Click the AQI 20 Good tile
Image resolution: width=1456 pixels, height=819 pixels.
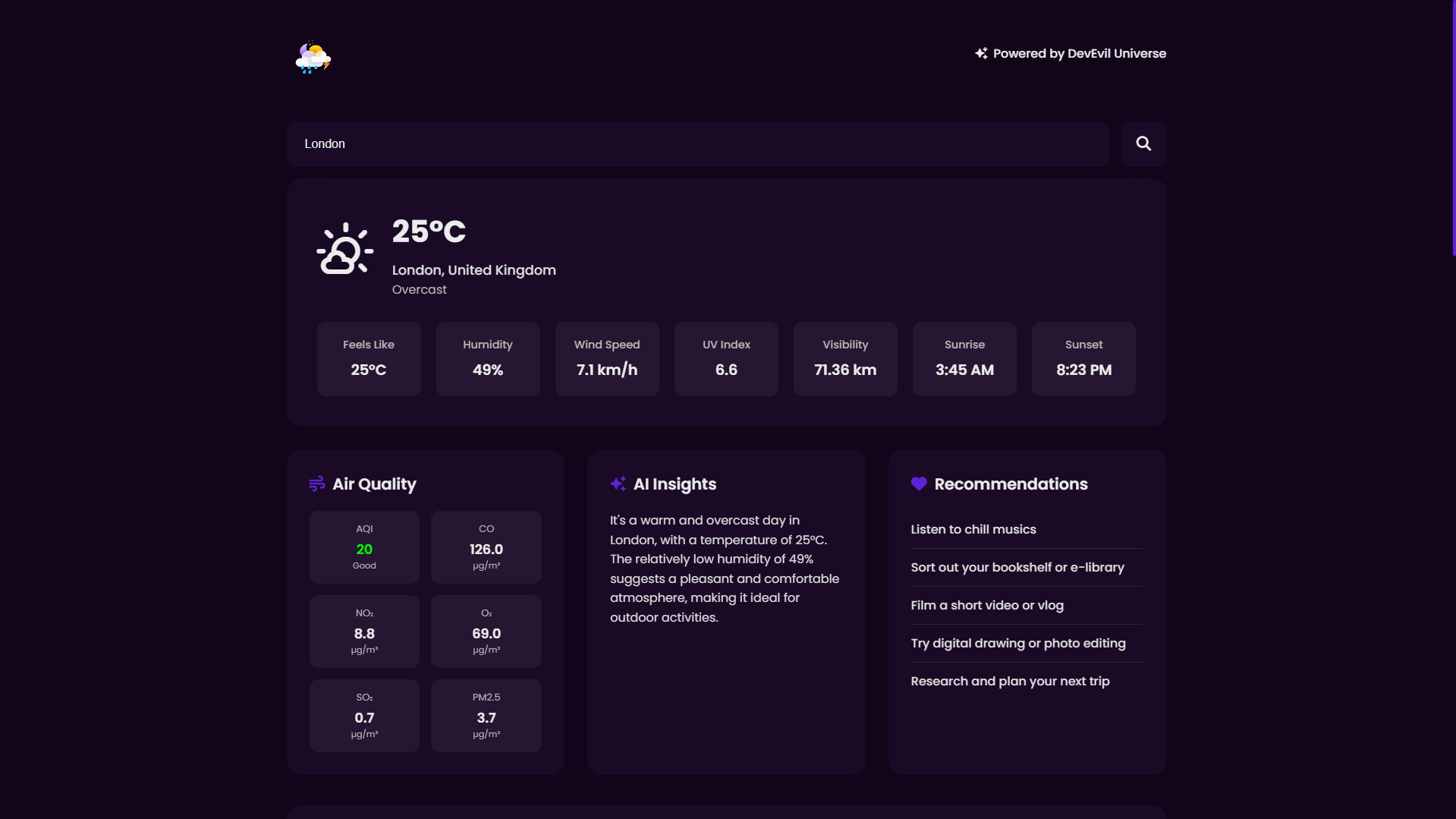[364, 547]
